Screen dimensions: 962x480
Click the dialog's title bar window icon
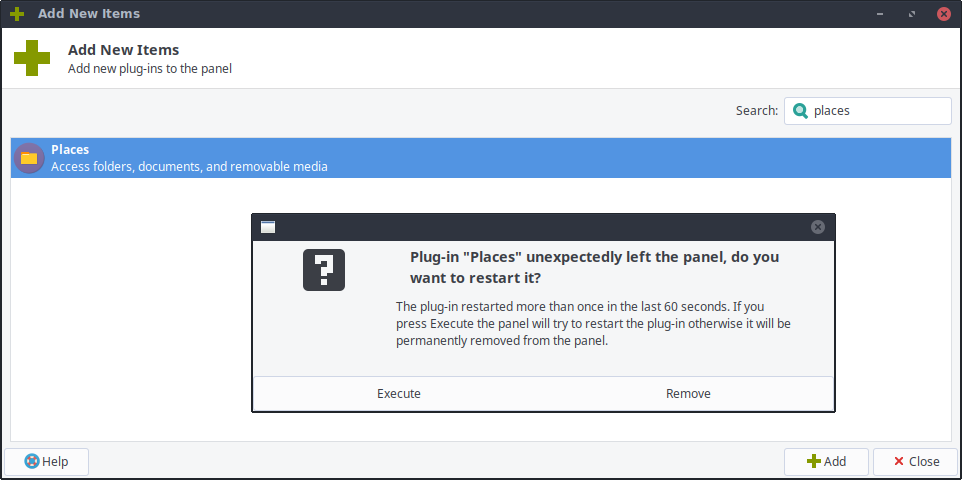[268, 227]
